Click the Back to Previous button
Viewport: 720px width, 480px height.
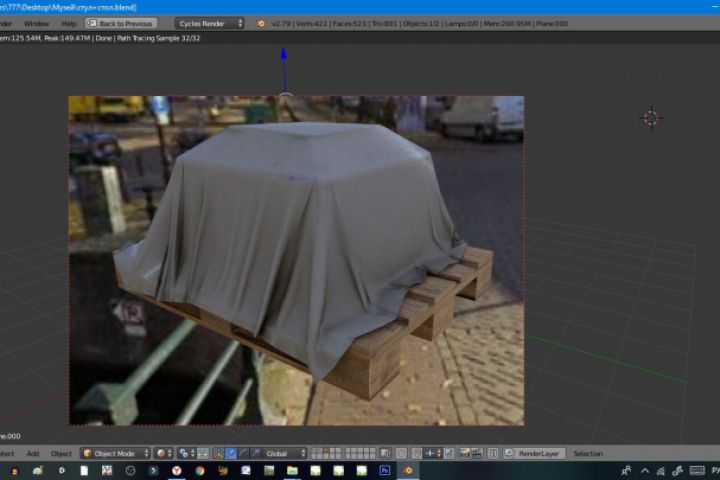tap(121, 23)
